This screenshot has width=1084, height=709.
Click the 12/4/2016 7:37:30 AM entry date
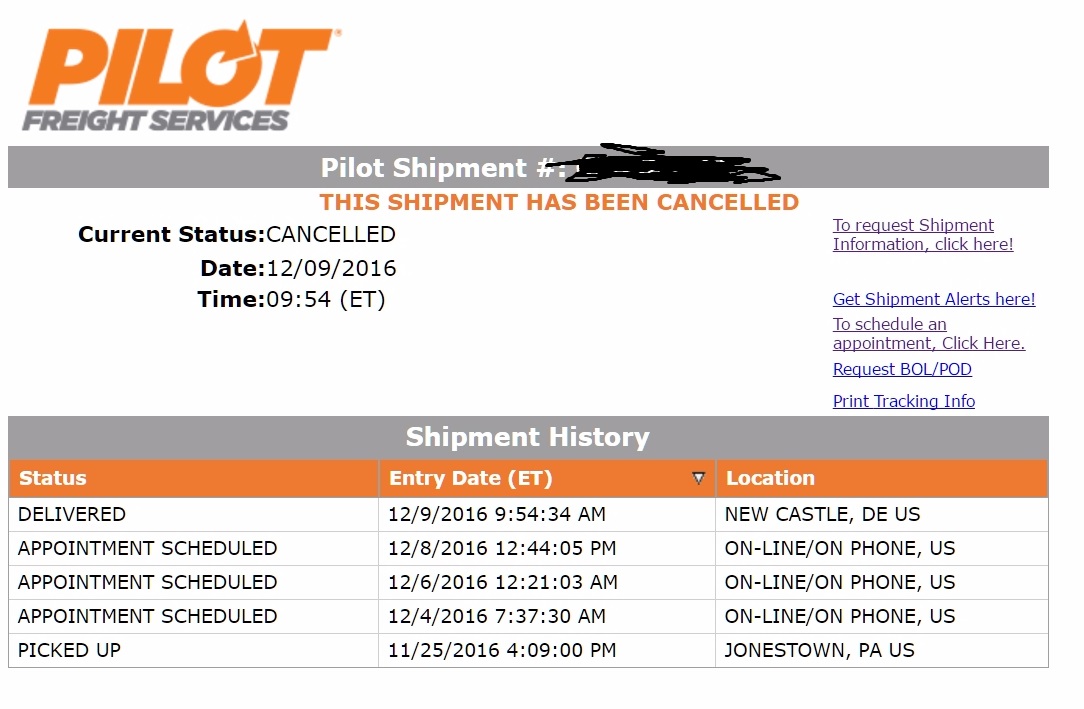pyautogui.click(x=497, y=616)
